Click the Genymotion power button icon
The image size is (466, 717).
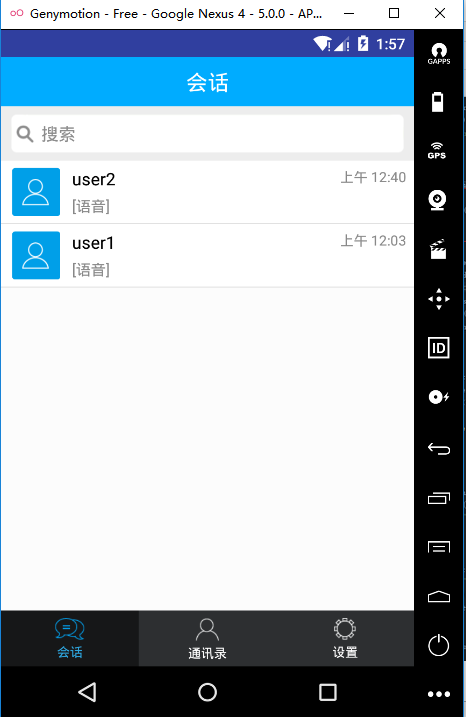point(438,645)
